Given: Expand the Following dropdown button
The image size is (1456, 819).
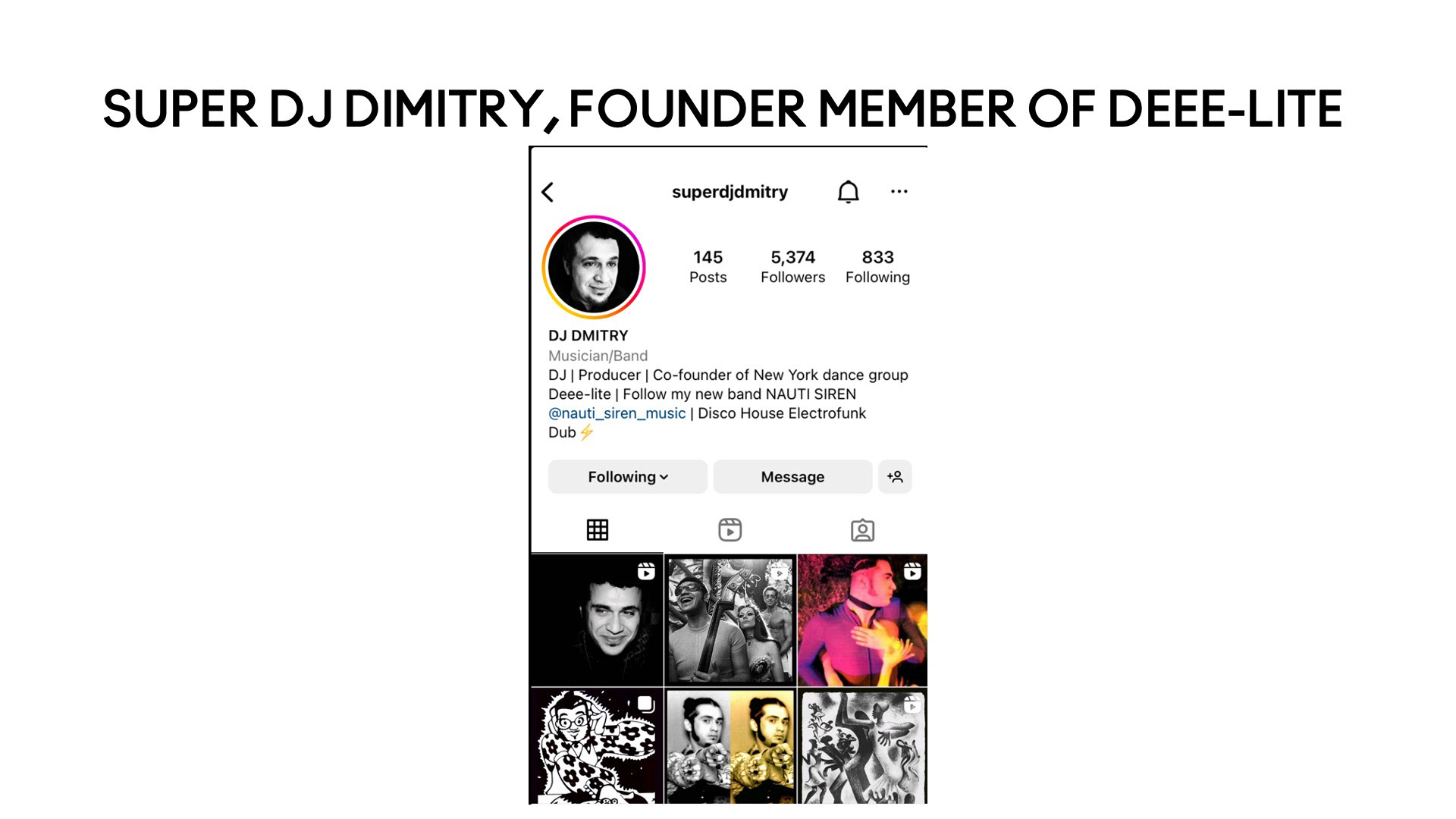Looking at the screenshot, I should pyautogui.click(x=628, y=477).
